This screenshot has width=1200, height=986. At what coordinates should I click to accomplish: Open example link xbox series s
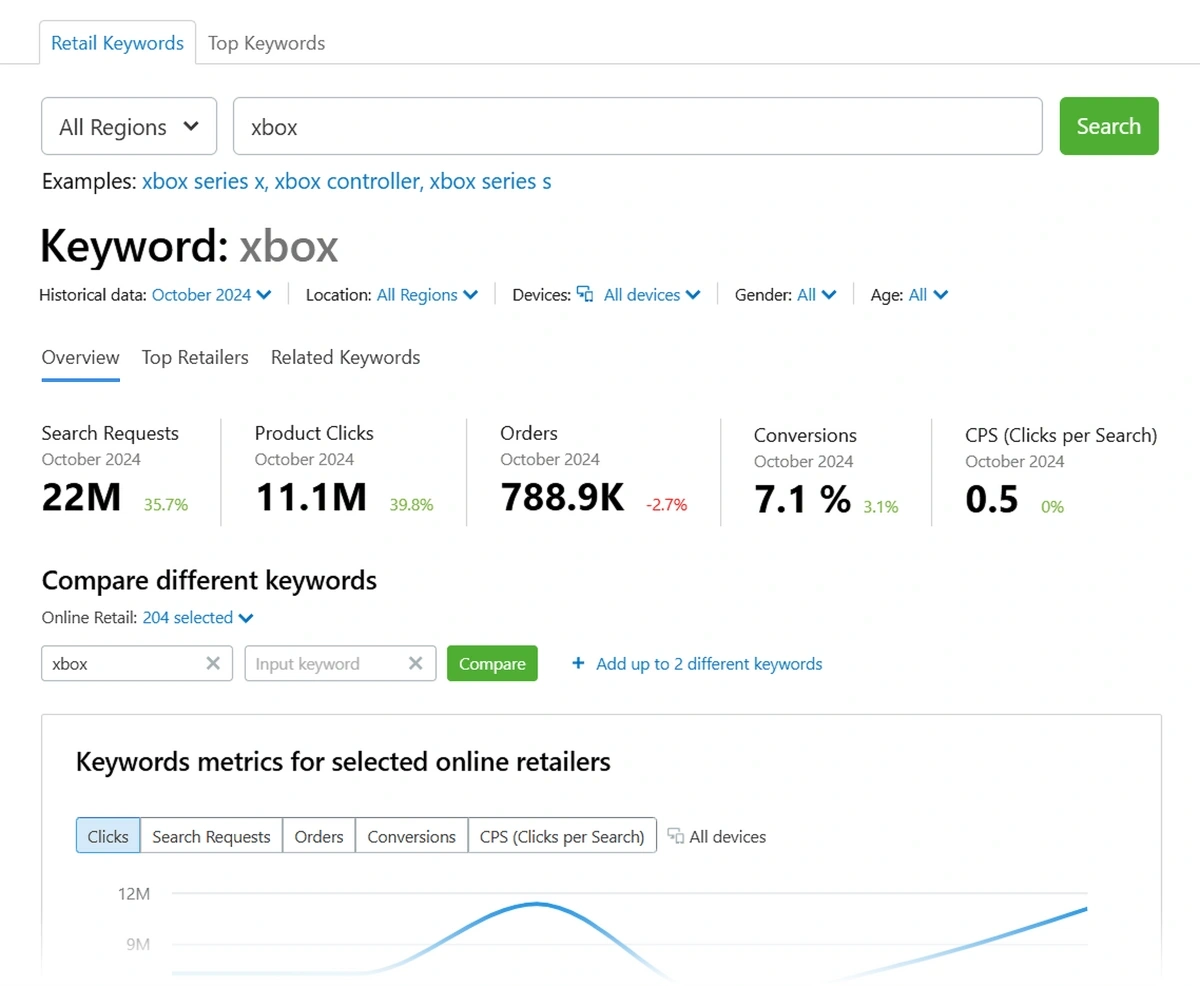pos(490,182)
